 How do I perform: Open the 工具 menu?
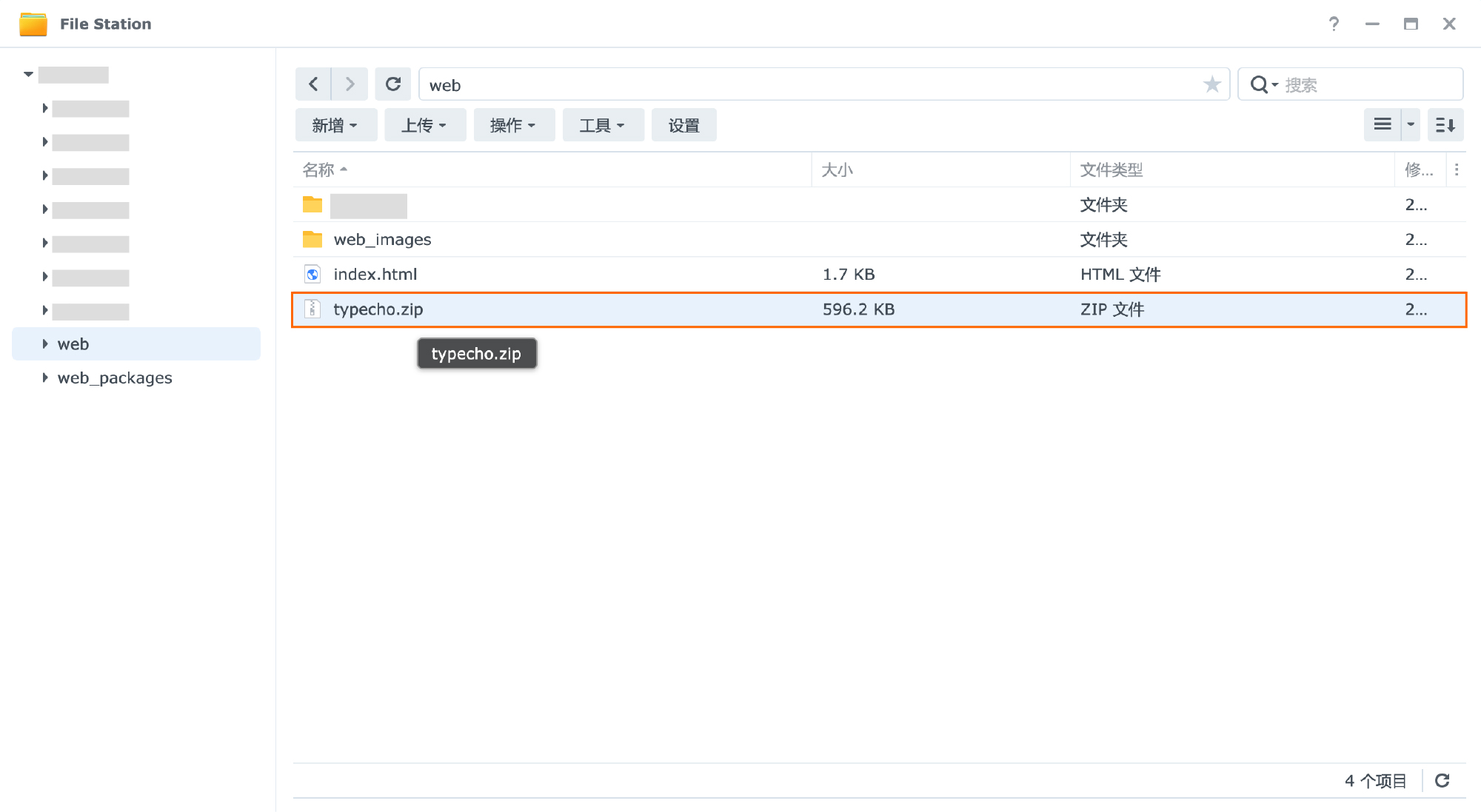(x=602, y=125)
